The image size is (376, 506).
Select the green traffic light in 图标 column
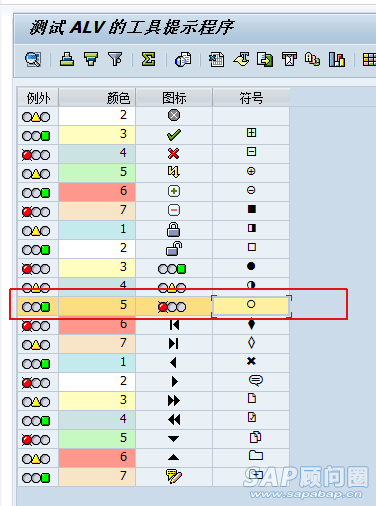click(172, 269)
